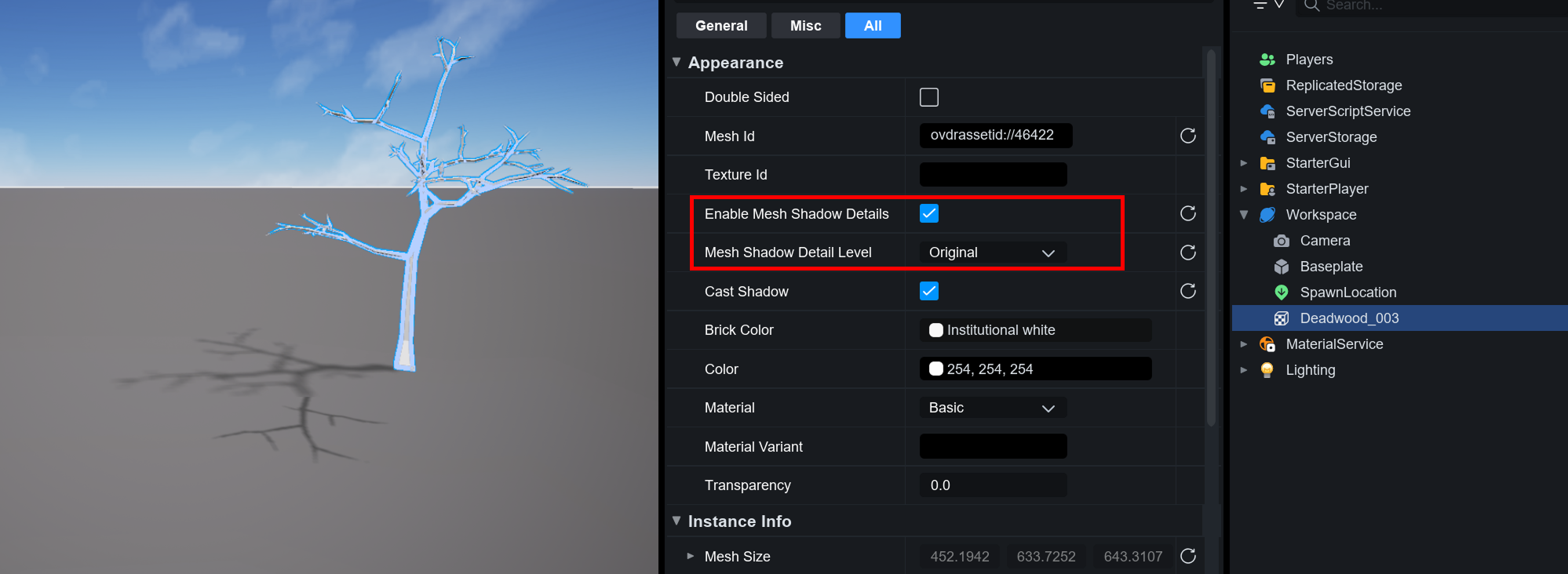1568x574 pixels.
Task: Click the Baseplate part icon
Action: [1281, 267]
